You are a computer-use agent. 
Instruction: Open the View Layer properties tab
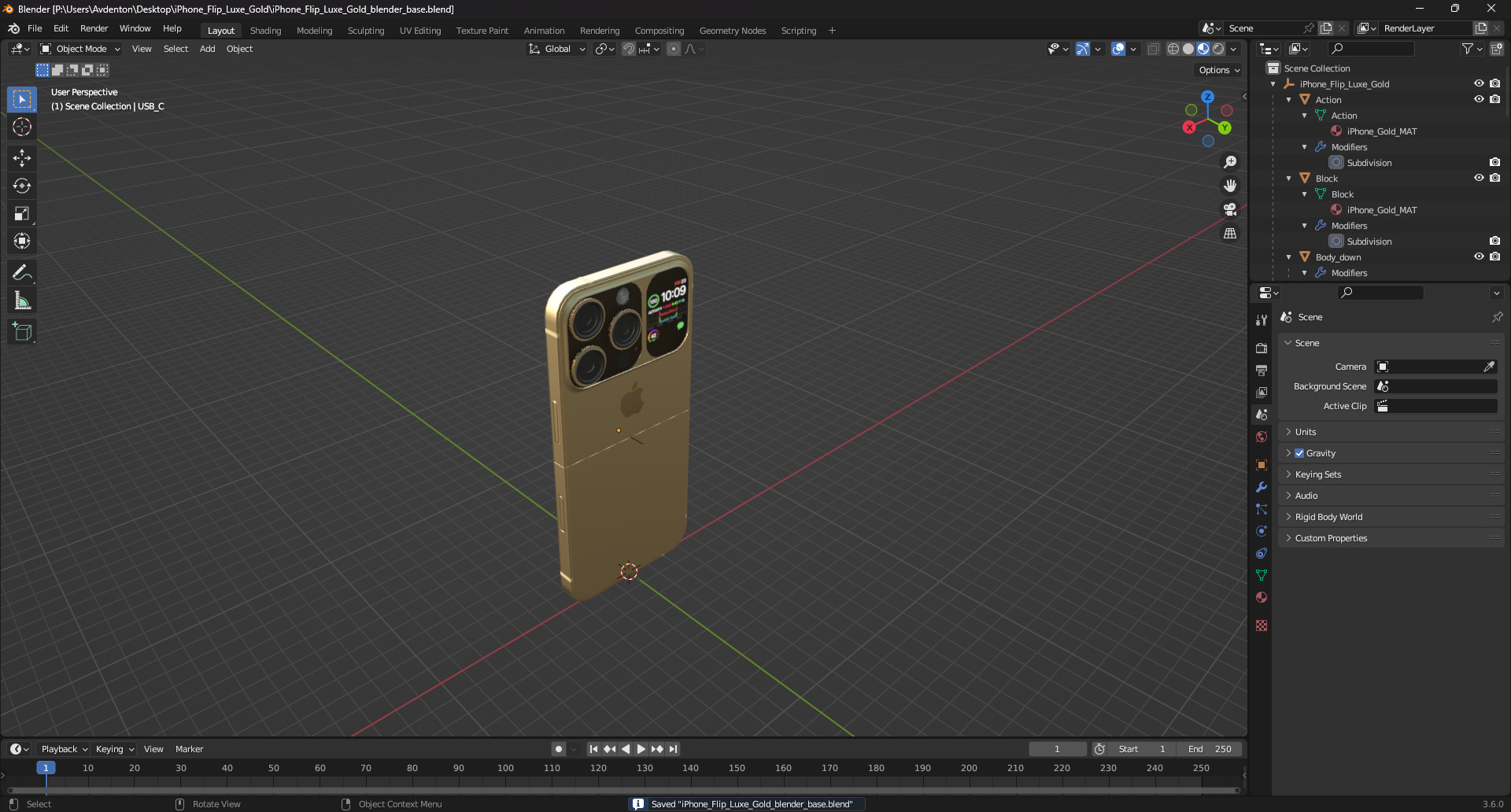tap(1262, 392)
